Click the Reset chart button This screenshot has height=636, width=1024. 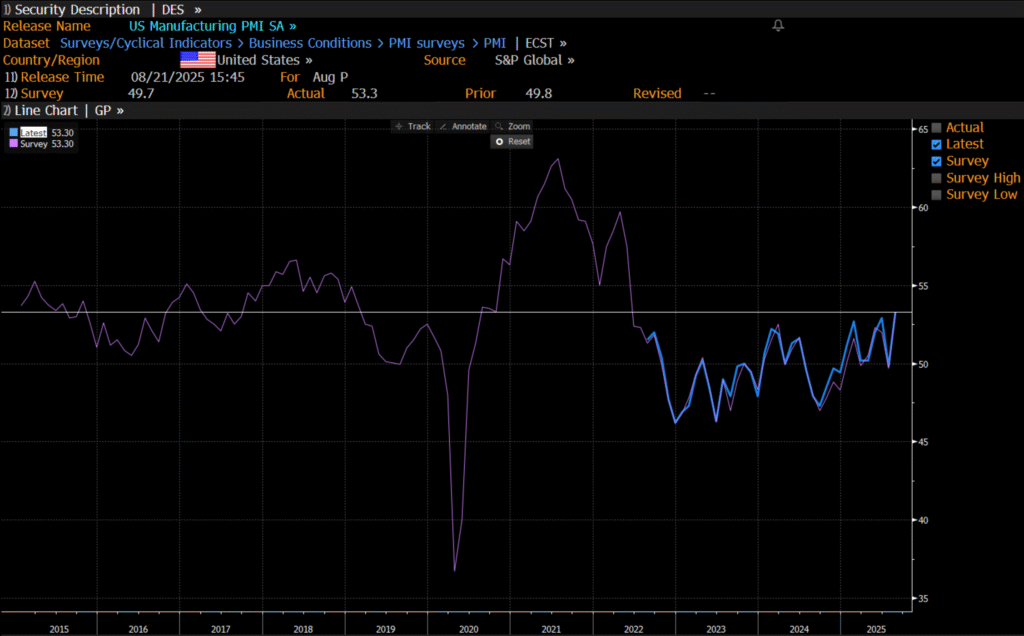512,142
